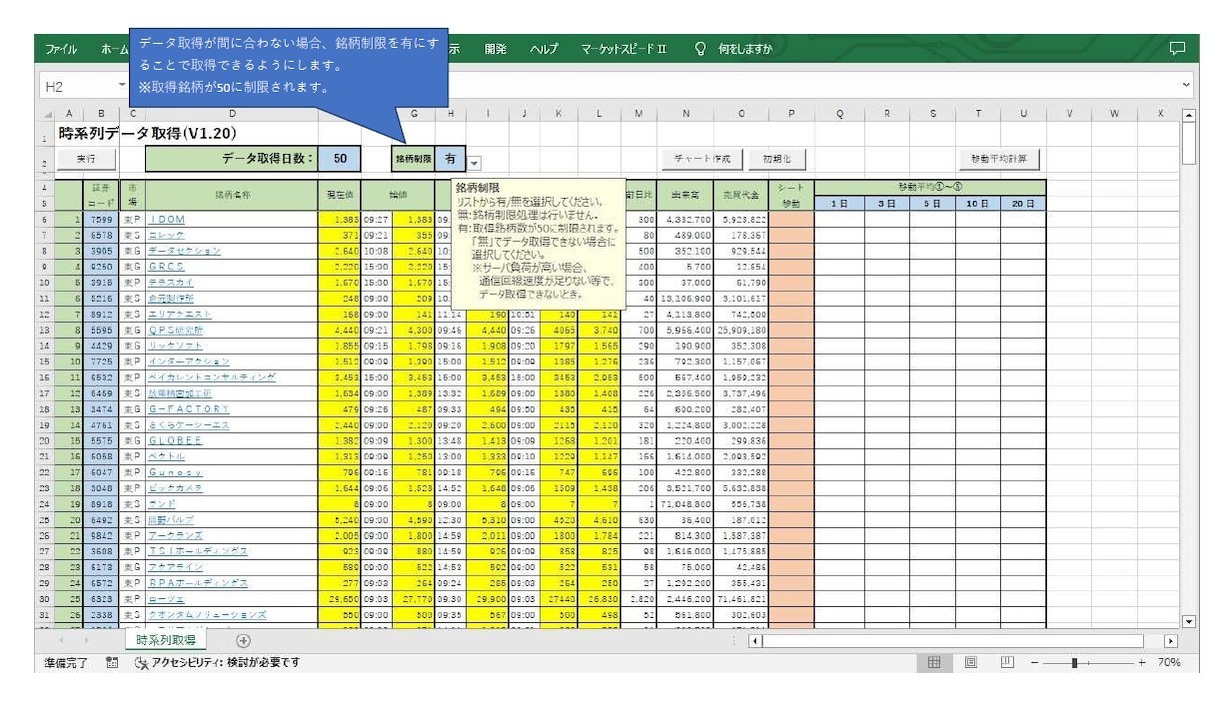Viewport: 1220px width, 704px height.
Task: Select column N header
Action: (686, 115)
